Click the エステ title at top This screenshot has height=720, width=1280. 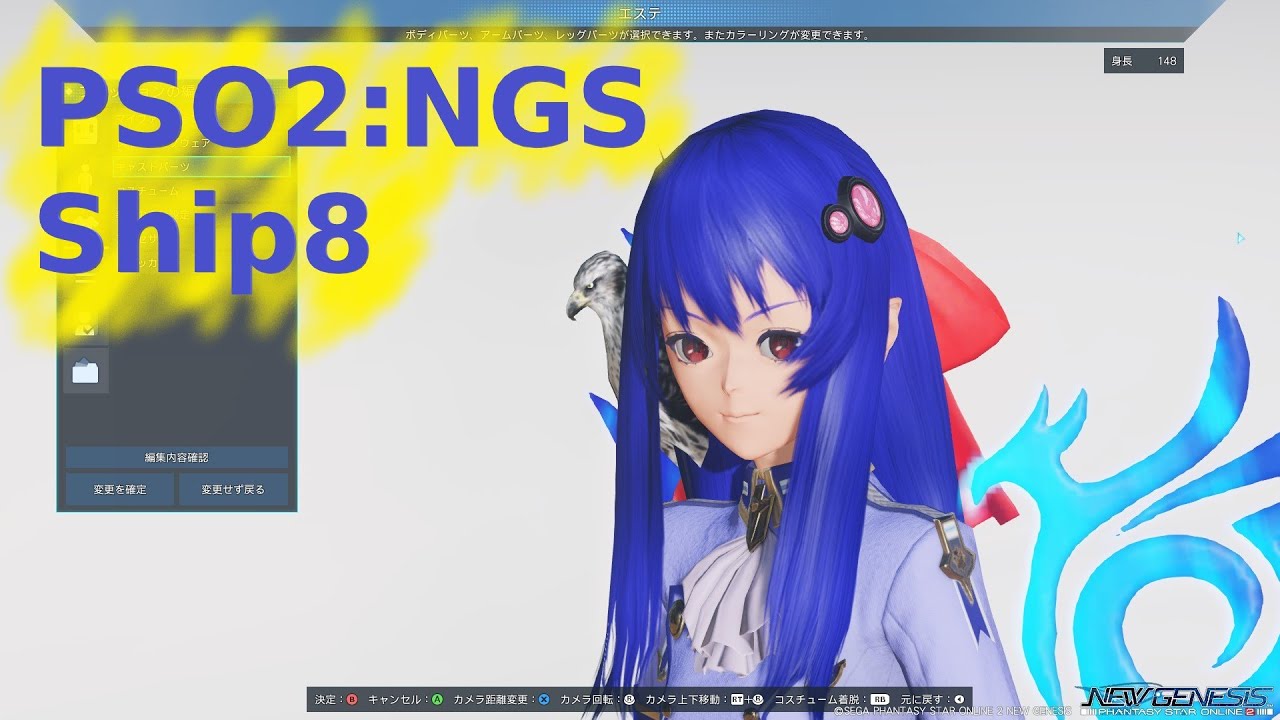(639, 12)
